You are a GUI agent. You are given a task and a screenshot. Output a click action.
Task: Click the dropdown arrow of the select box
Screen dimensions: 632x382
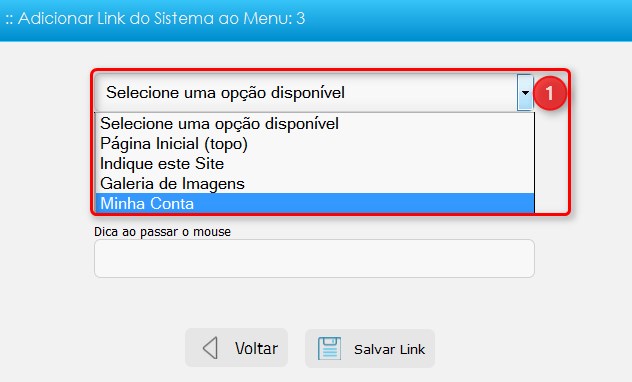tap(525, 93)
